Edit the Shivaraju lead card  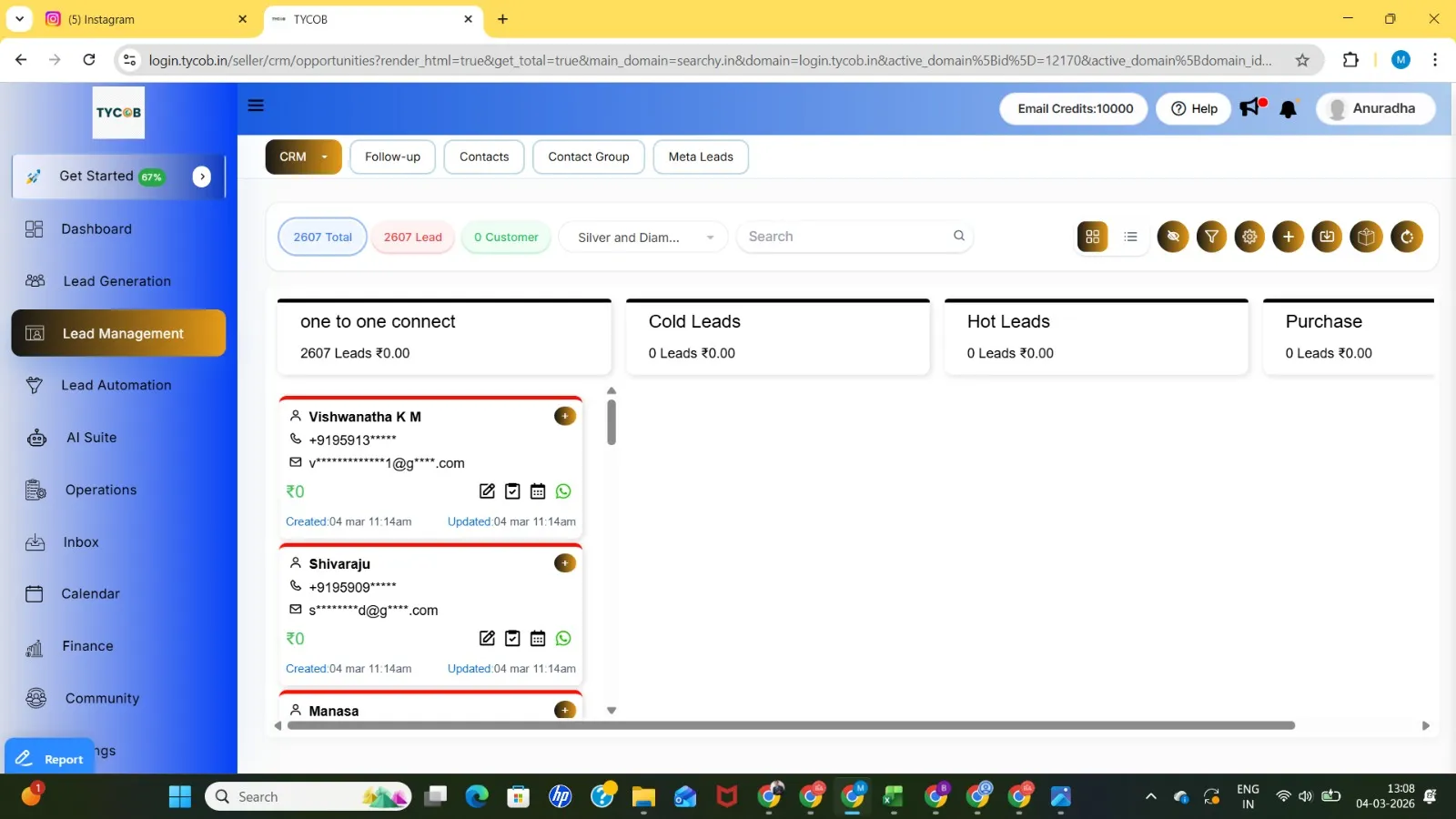click(487, 639)
